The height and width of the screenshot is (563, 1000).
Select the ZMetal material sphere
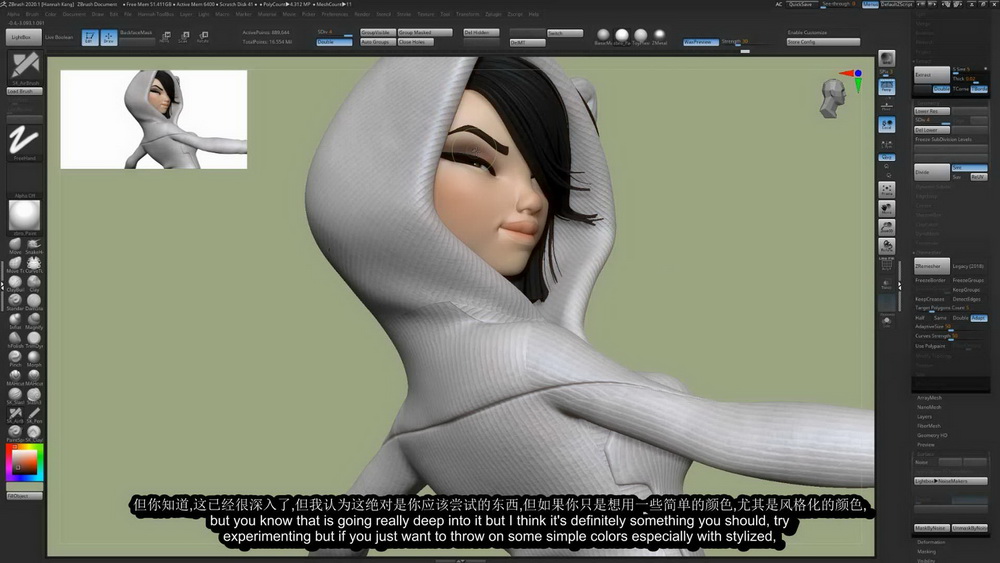click(659, 36)
